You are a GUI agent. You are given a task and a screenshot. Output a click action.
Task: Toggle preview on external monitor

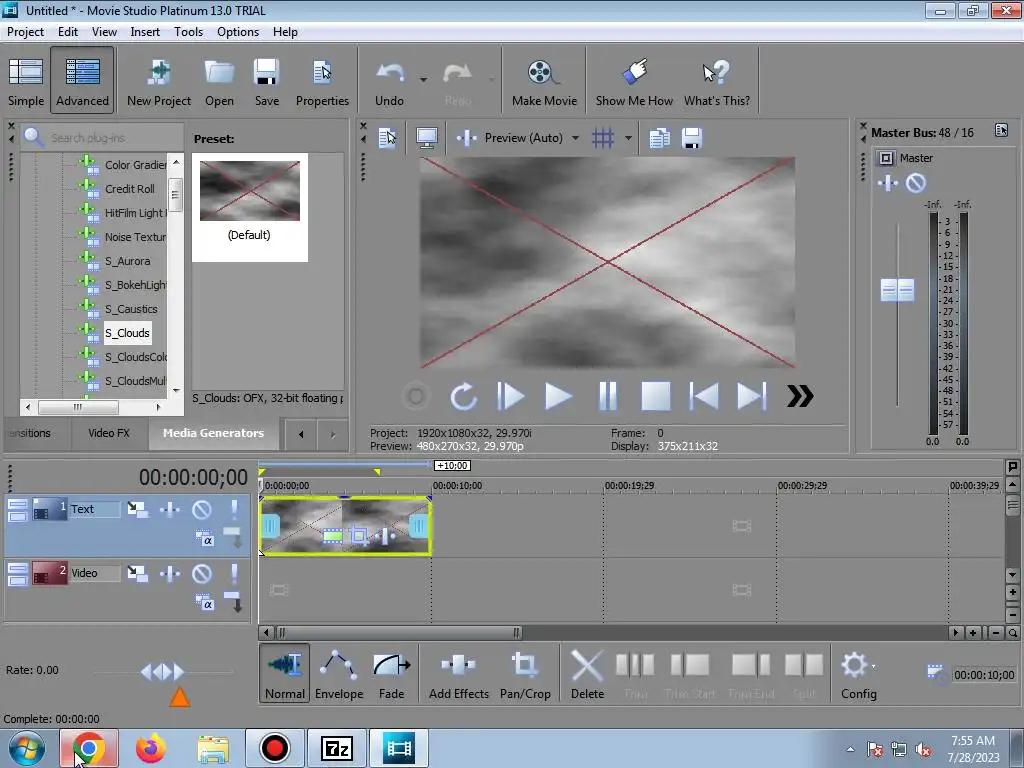point(427,138)
